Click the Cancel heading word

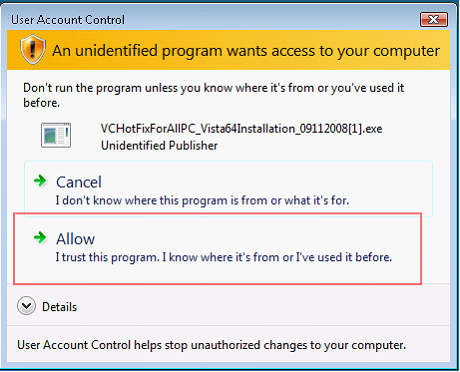click(x=79, y=182)
